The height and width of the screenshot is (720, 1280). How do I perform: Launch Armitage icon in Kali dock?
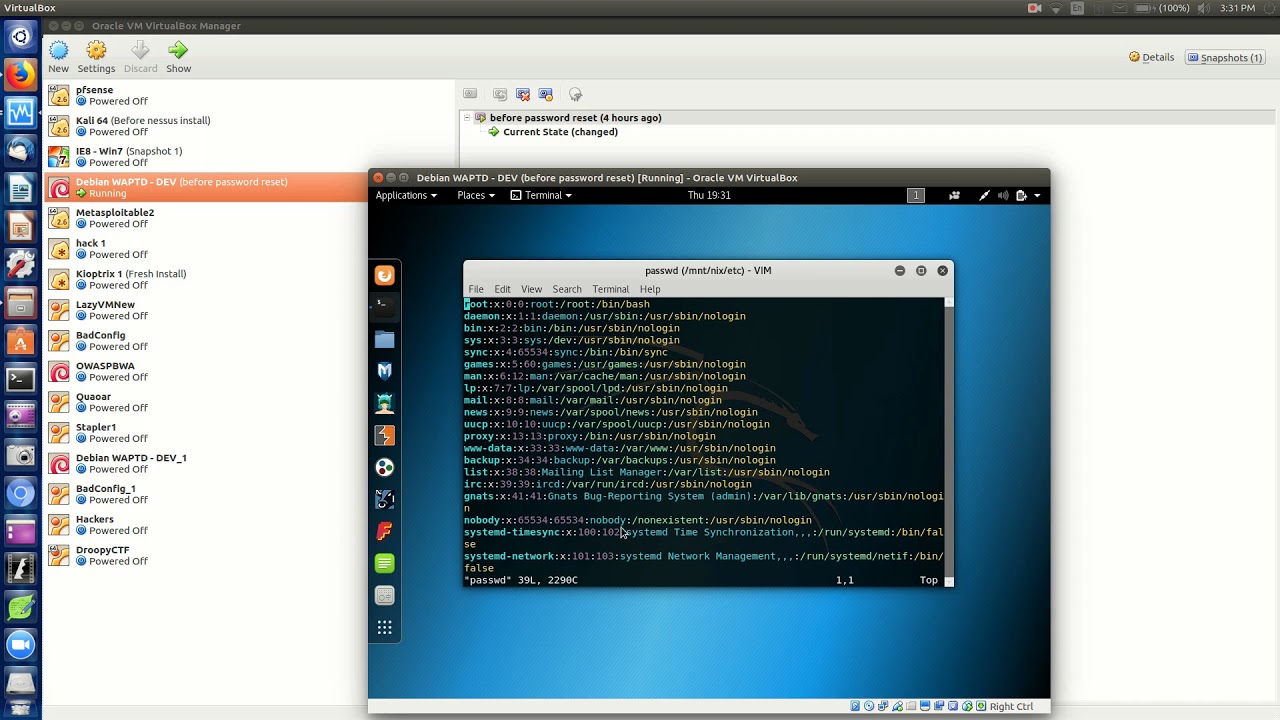coord(384,403)
